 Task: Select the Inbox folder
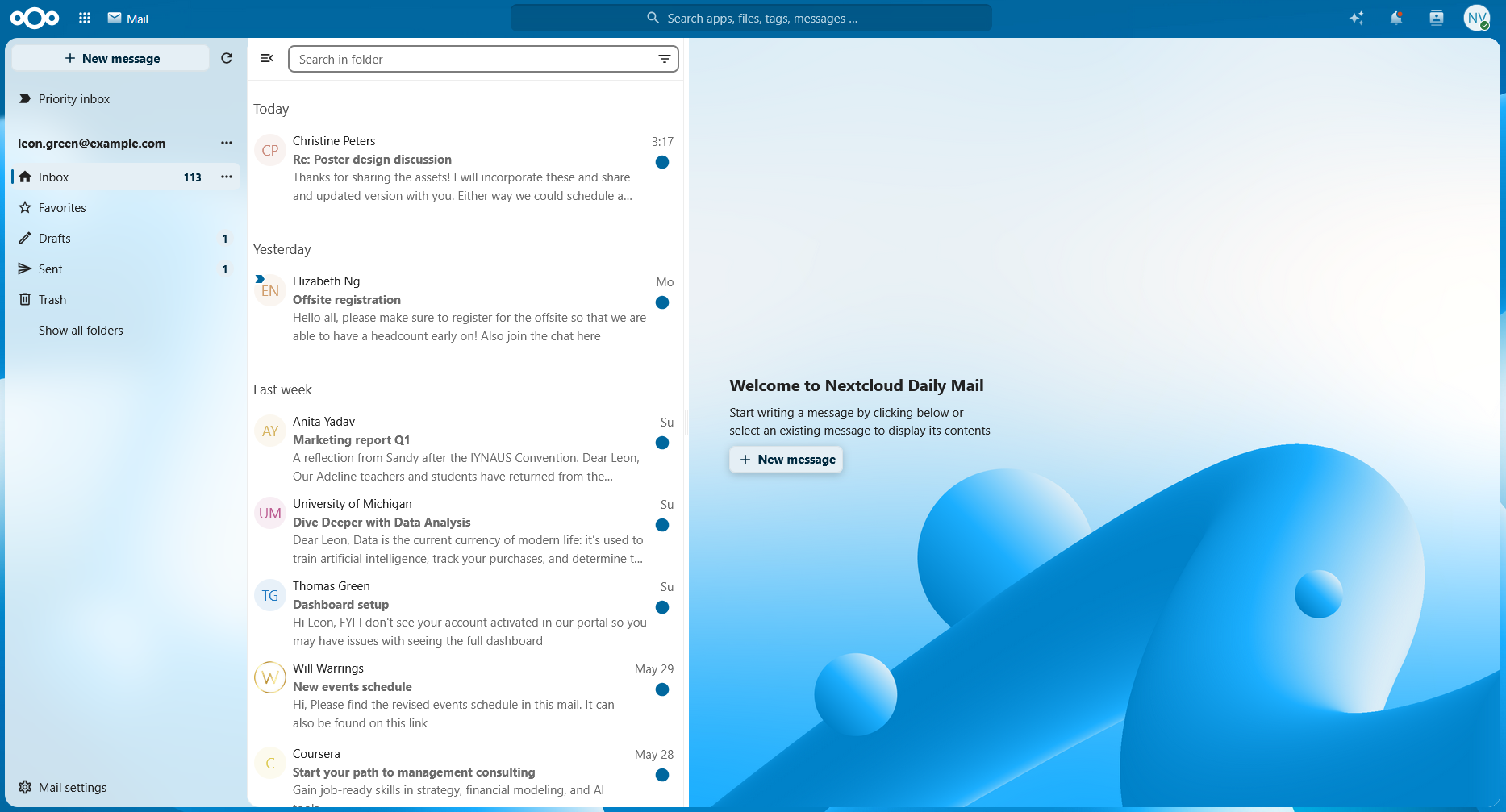point(125,177)
